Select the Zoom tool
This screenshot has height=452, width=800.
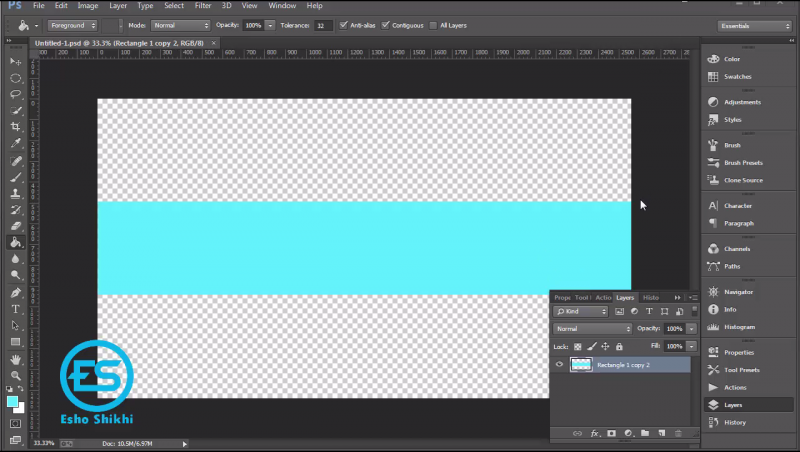pyautogui.click(x=15, y=376)
